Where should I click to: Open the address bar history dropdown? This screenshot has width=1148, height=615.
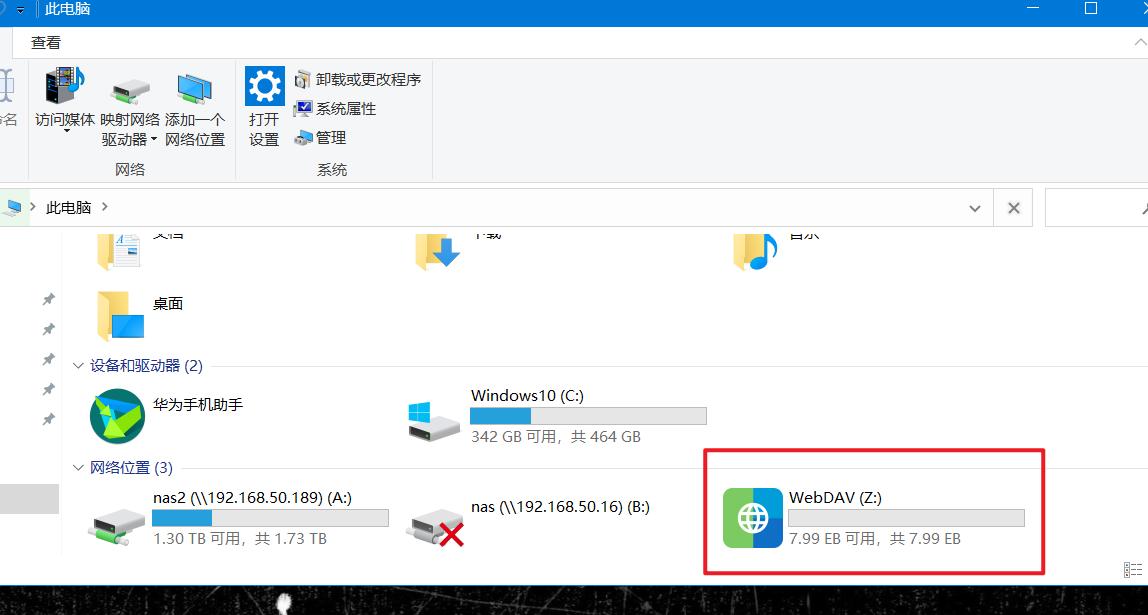(974, 207)
